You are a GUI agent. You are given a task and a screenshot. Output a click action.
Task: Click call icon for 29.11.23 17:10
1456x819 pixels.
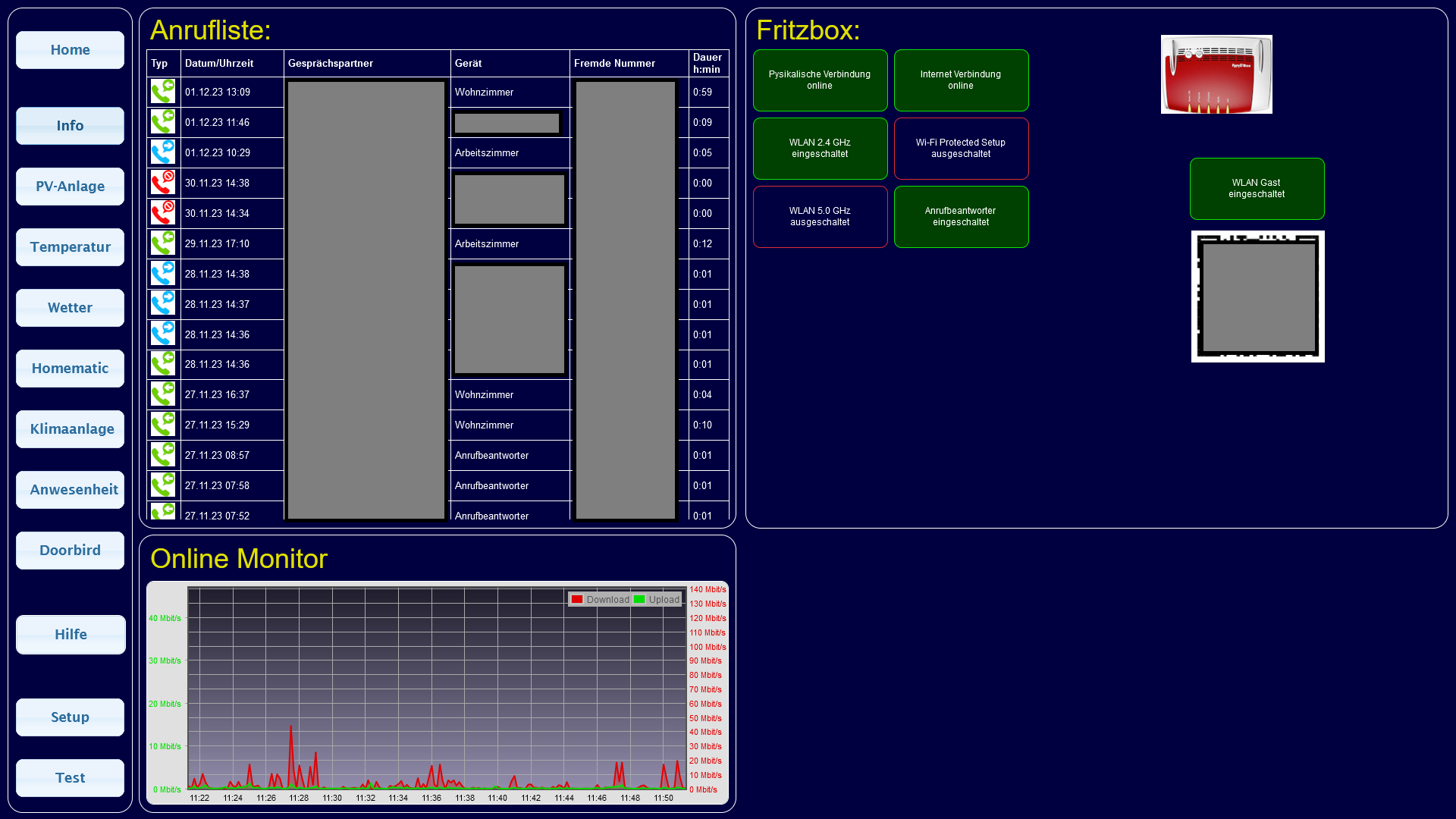[163, 243]
